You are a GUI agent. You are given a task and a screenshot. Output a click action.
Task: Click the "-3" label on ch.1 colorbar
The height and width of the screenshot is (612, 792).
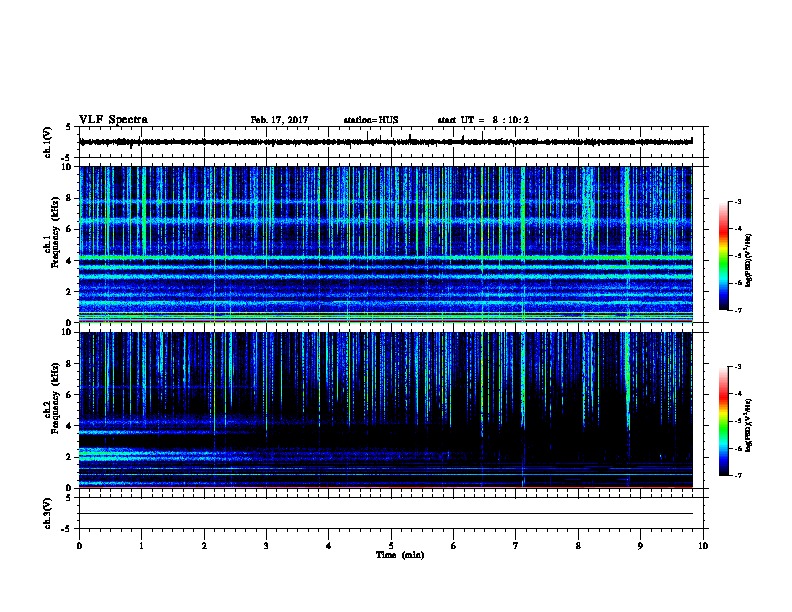coord(737,201)
